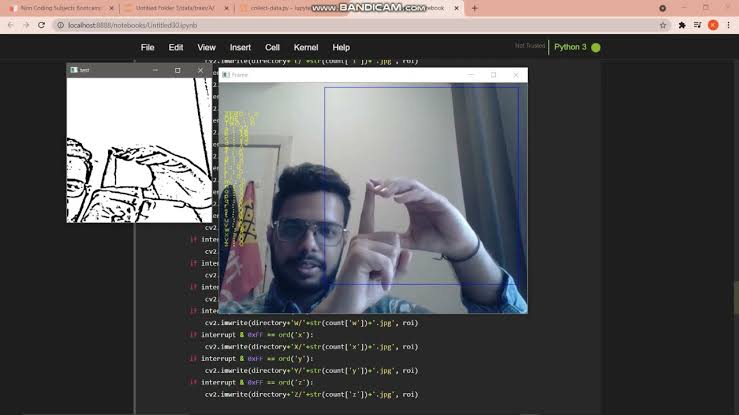Click the browser forward arrow
739x415 pixels.
26,25
